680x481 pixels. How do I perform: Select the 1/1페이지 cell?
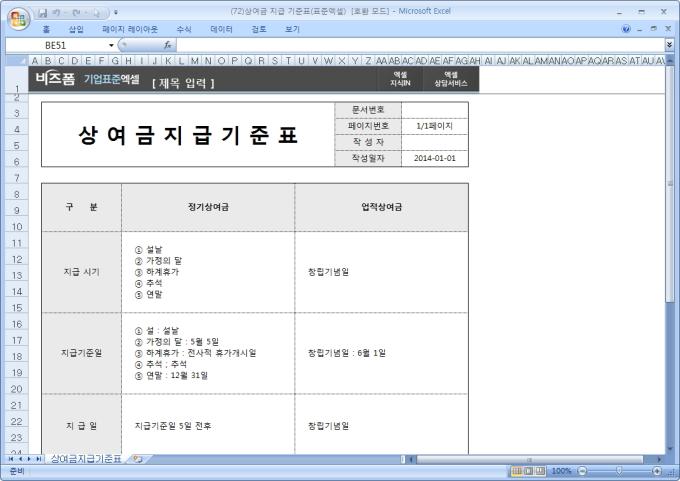click(x=435, y=126)
